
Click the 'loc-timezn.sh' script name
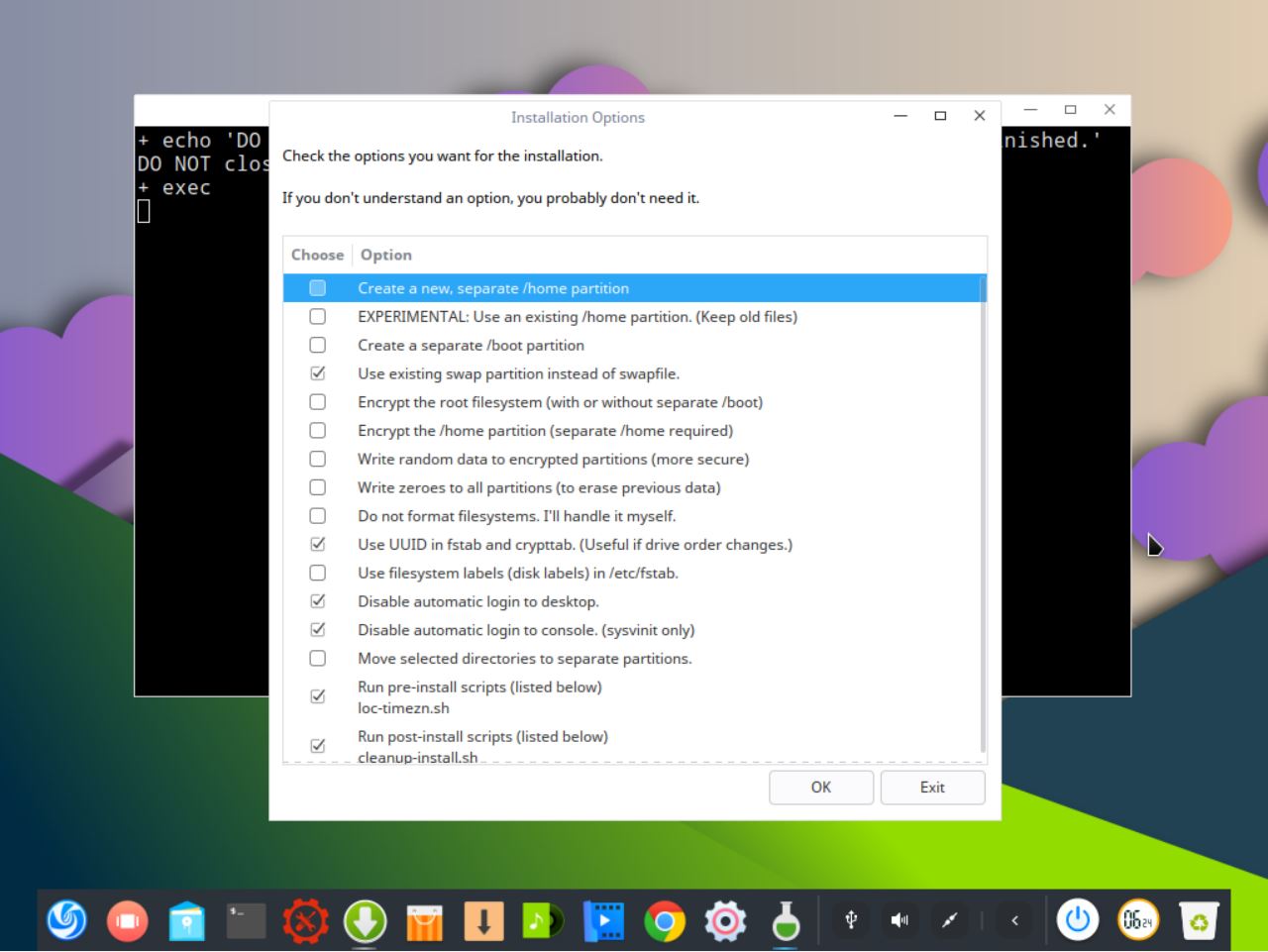[403, 708]
